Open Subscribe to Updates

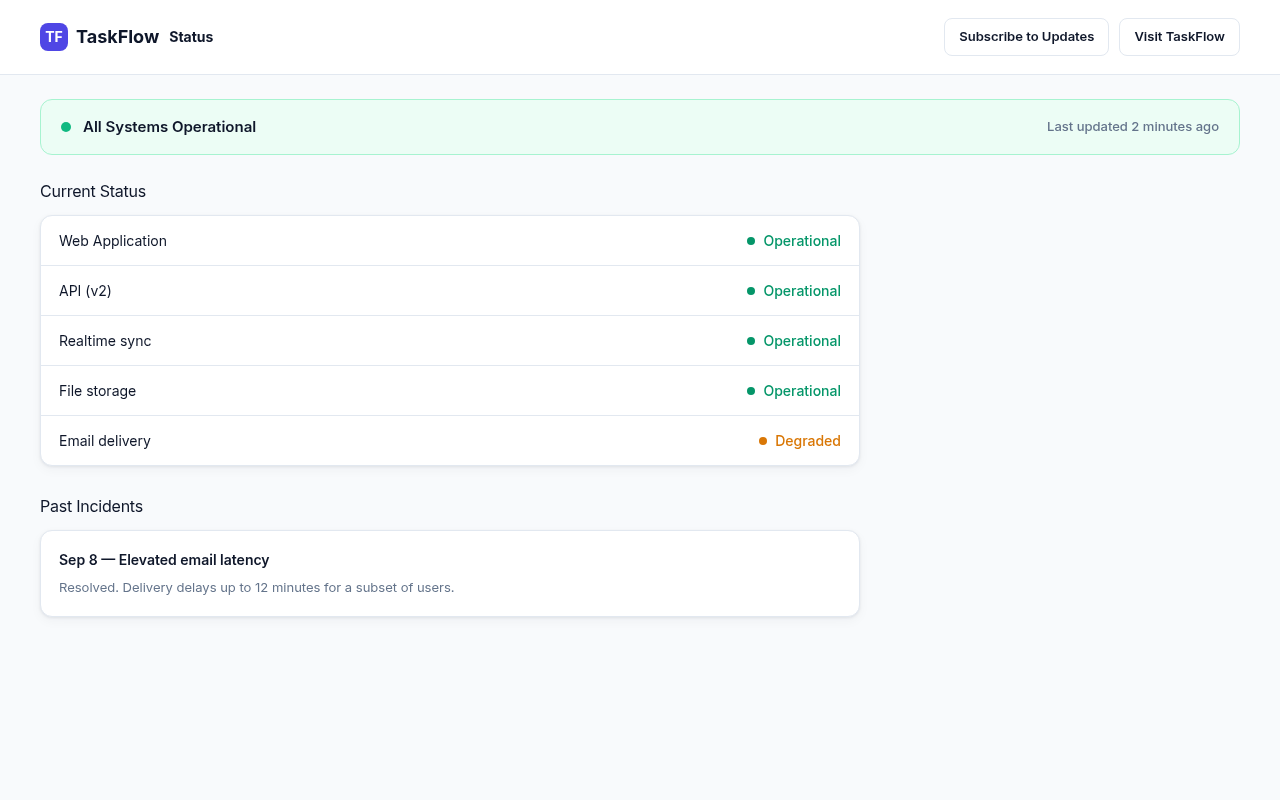point(1026,37)
